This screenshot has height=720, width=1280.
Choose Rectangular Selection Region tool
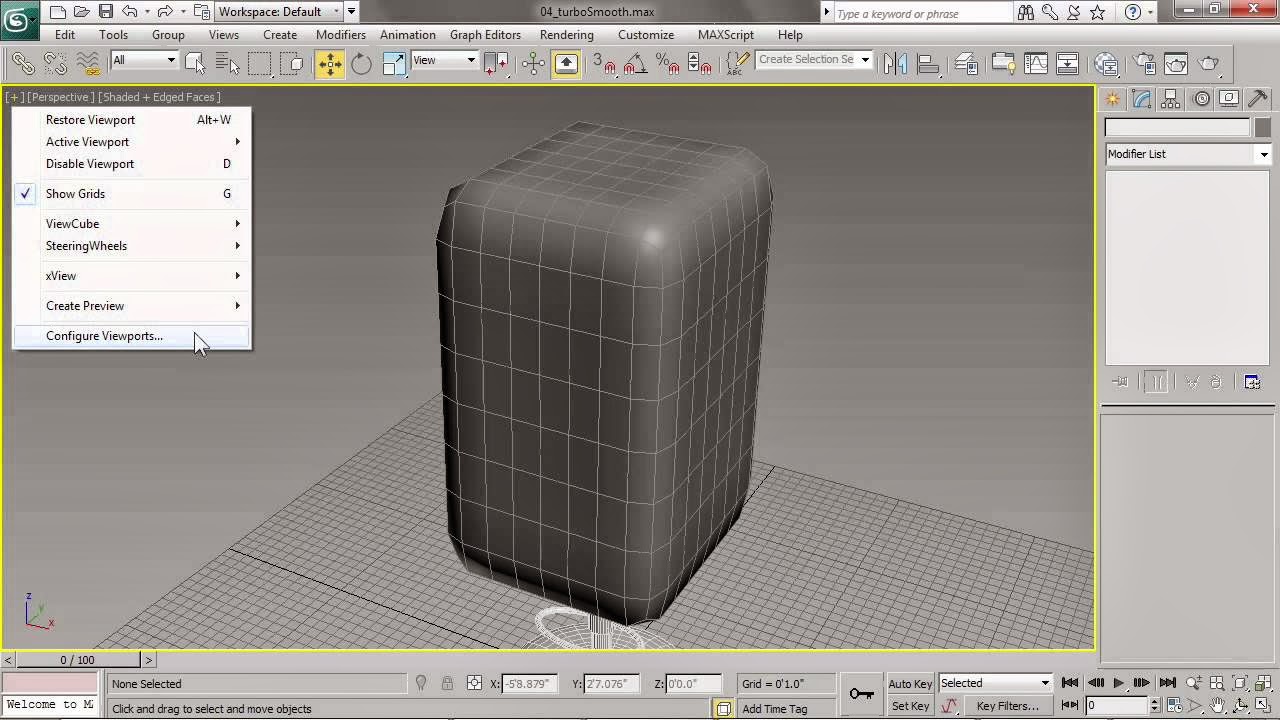pyautogui.click(x=260, y=64)
